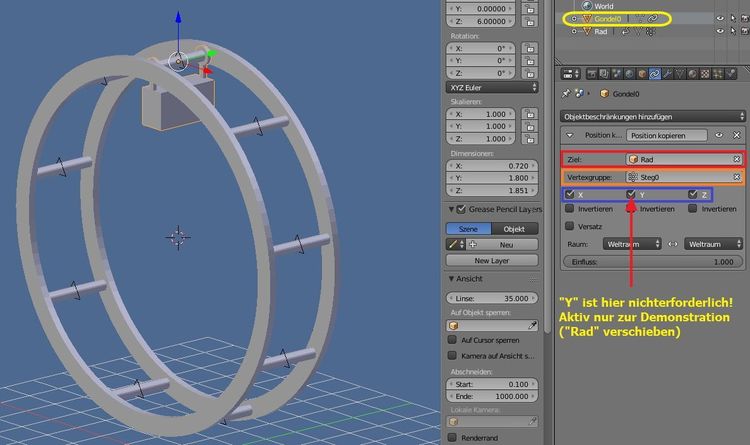Toggle lock for Skalieren Z

529,139
